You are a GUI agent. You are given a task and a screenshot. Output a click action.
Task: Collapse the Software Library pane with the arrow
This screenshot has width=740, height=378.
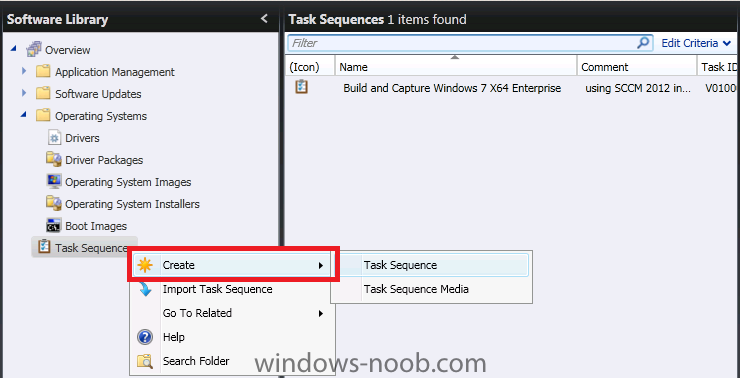pos(264,19)
